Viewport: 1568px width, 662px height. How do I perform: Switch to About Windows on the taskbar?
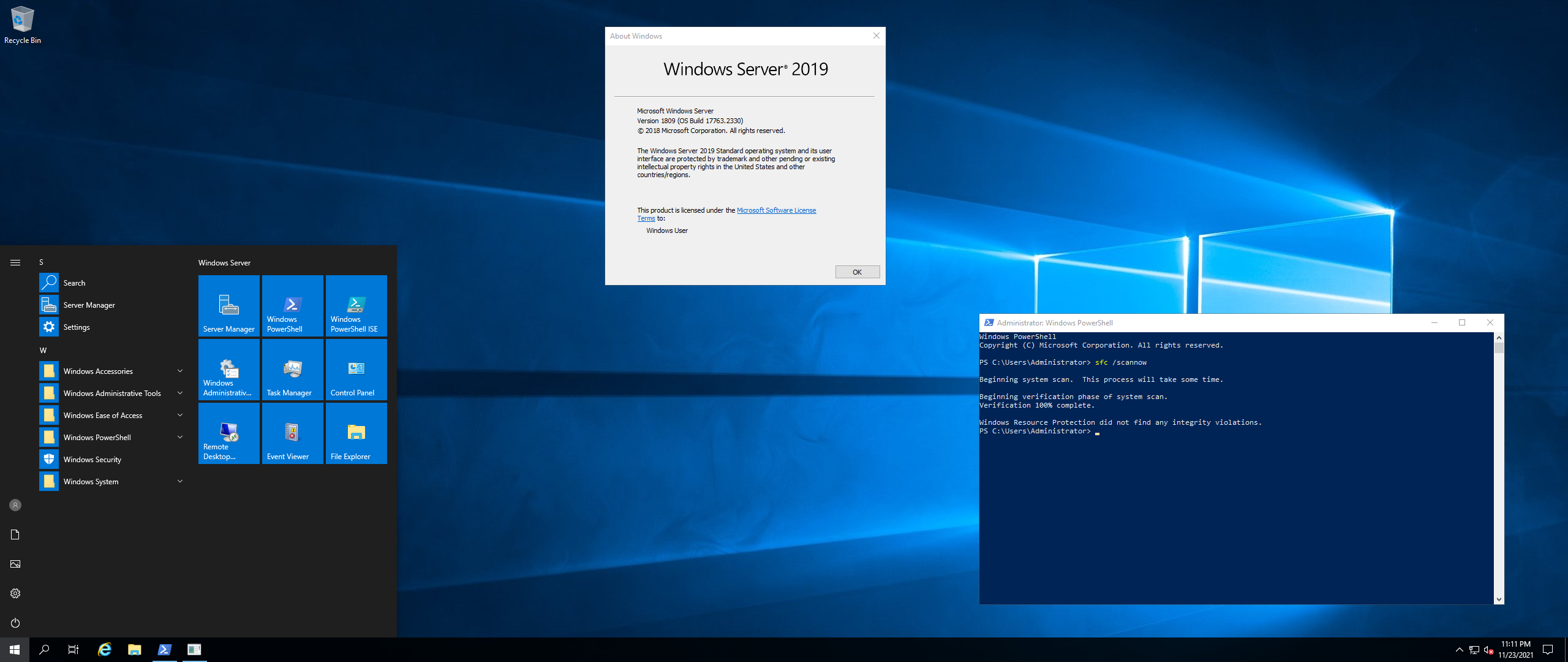click(194, 650)
